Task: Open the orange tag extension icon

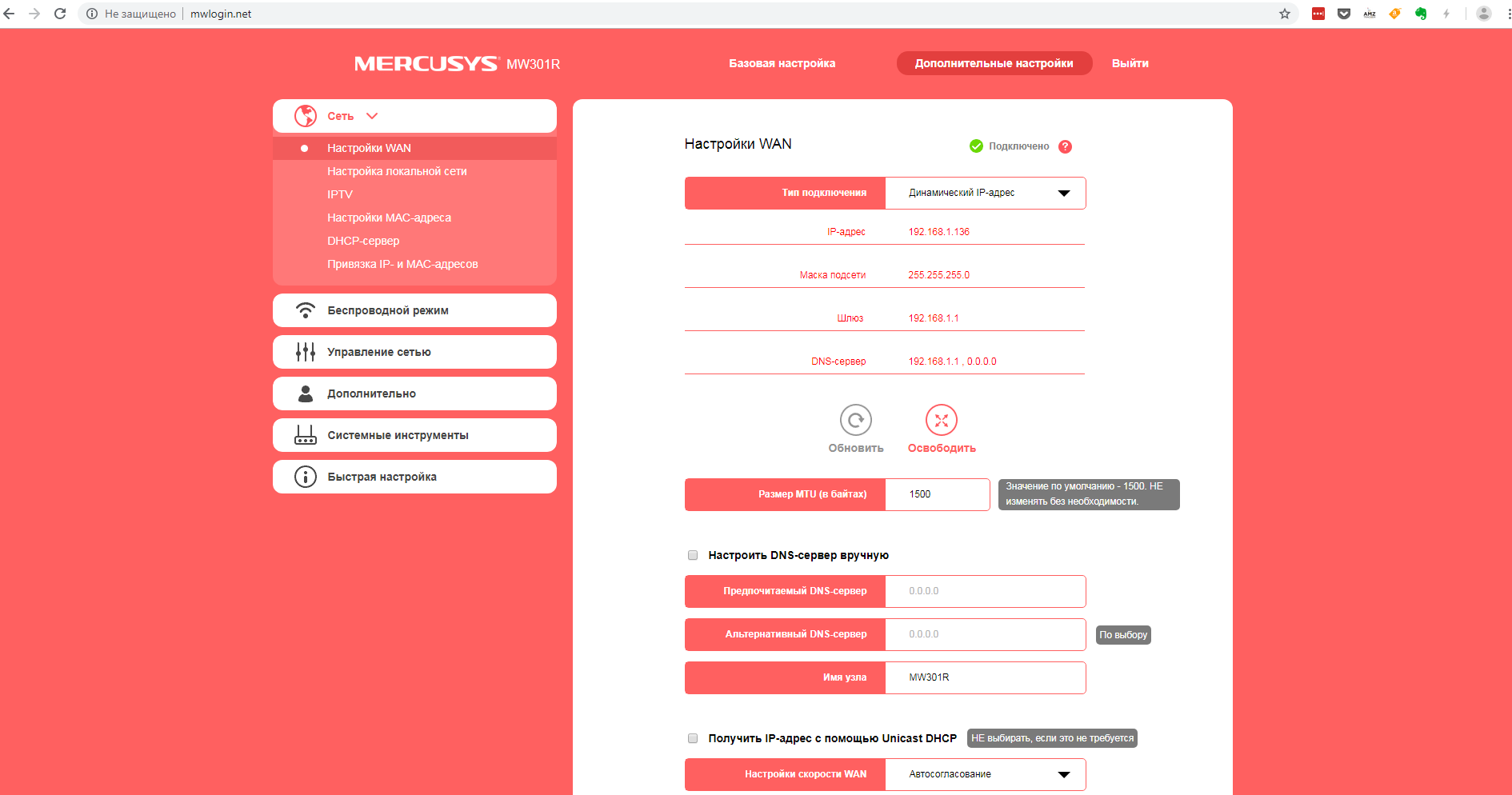Action: [1395, 14]
